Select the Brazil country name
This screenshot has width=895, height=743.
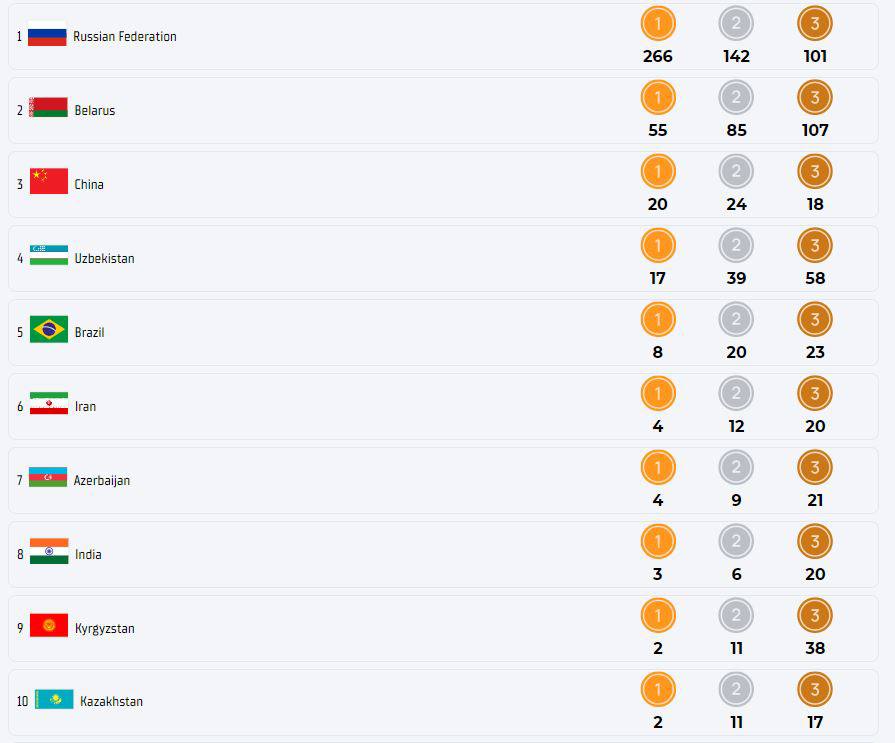[x=89, y=333]
